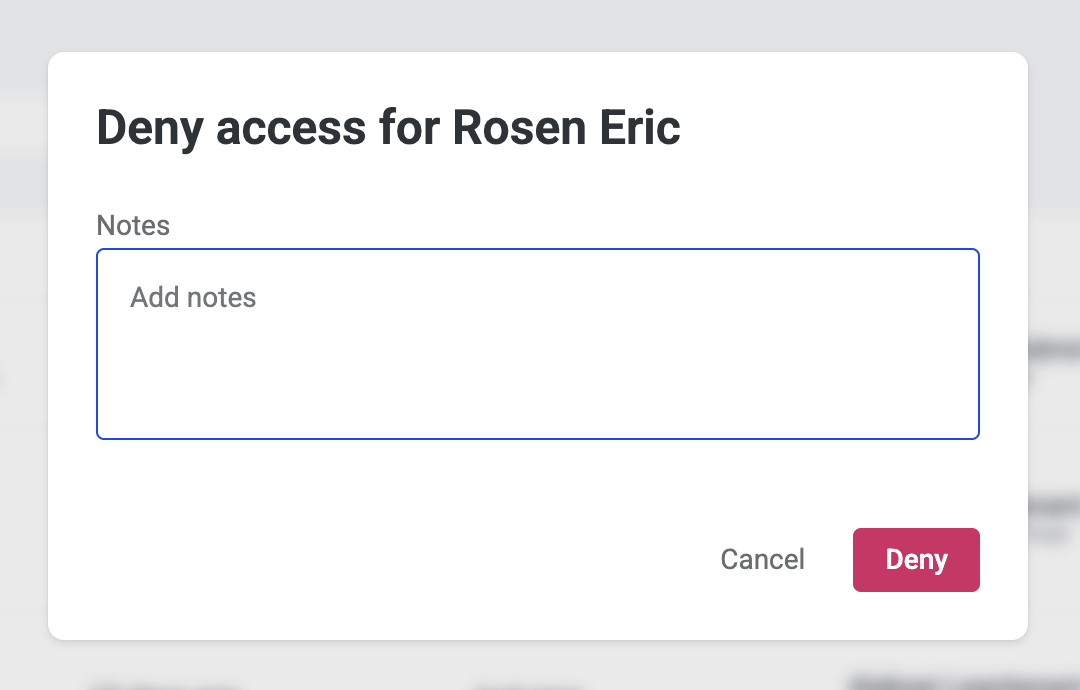This screenshot has width=1080, height=690.
Task: Click the Notes field label
Action: click(x=133, y=225)
